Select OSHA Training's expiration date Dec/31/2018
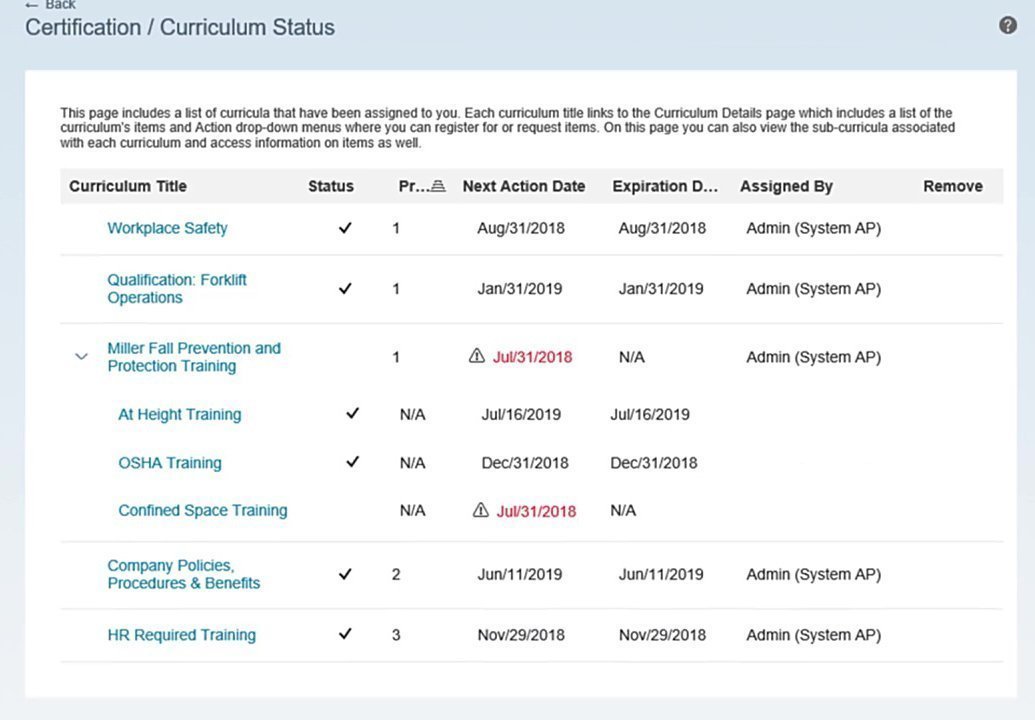Image resolution: width=1035 pixels, height=720 pixels. pos(653,463)
